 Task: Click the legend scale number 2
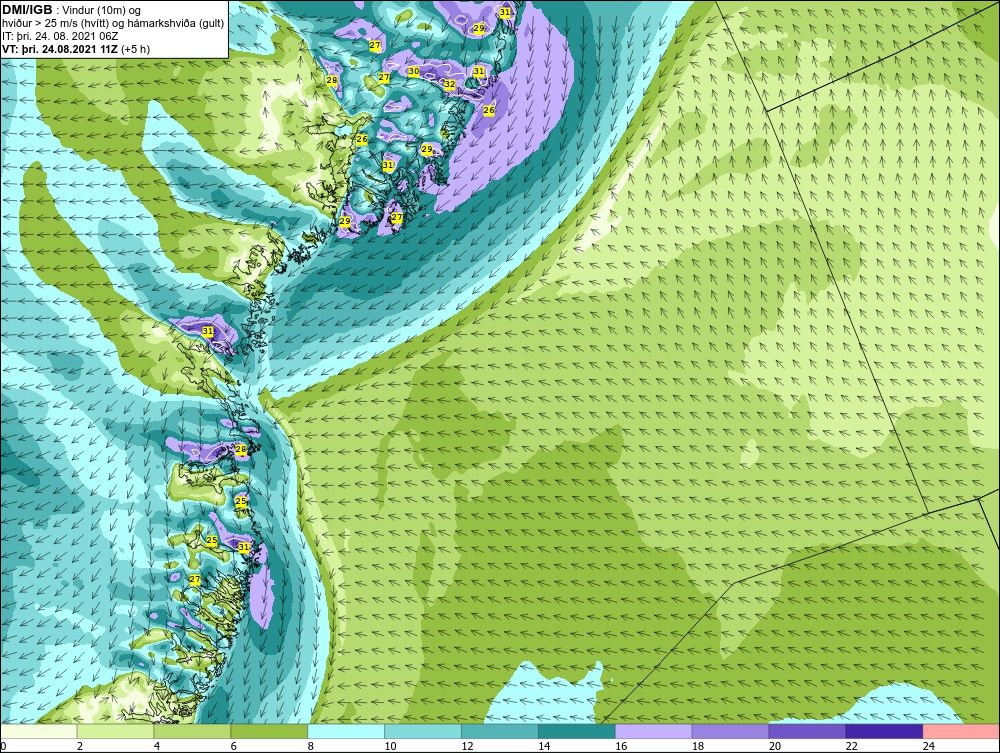tap(80, 746)
